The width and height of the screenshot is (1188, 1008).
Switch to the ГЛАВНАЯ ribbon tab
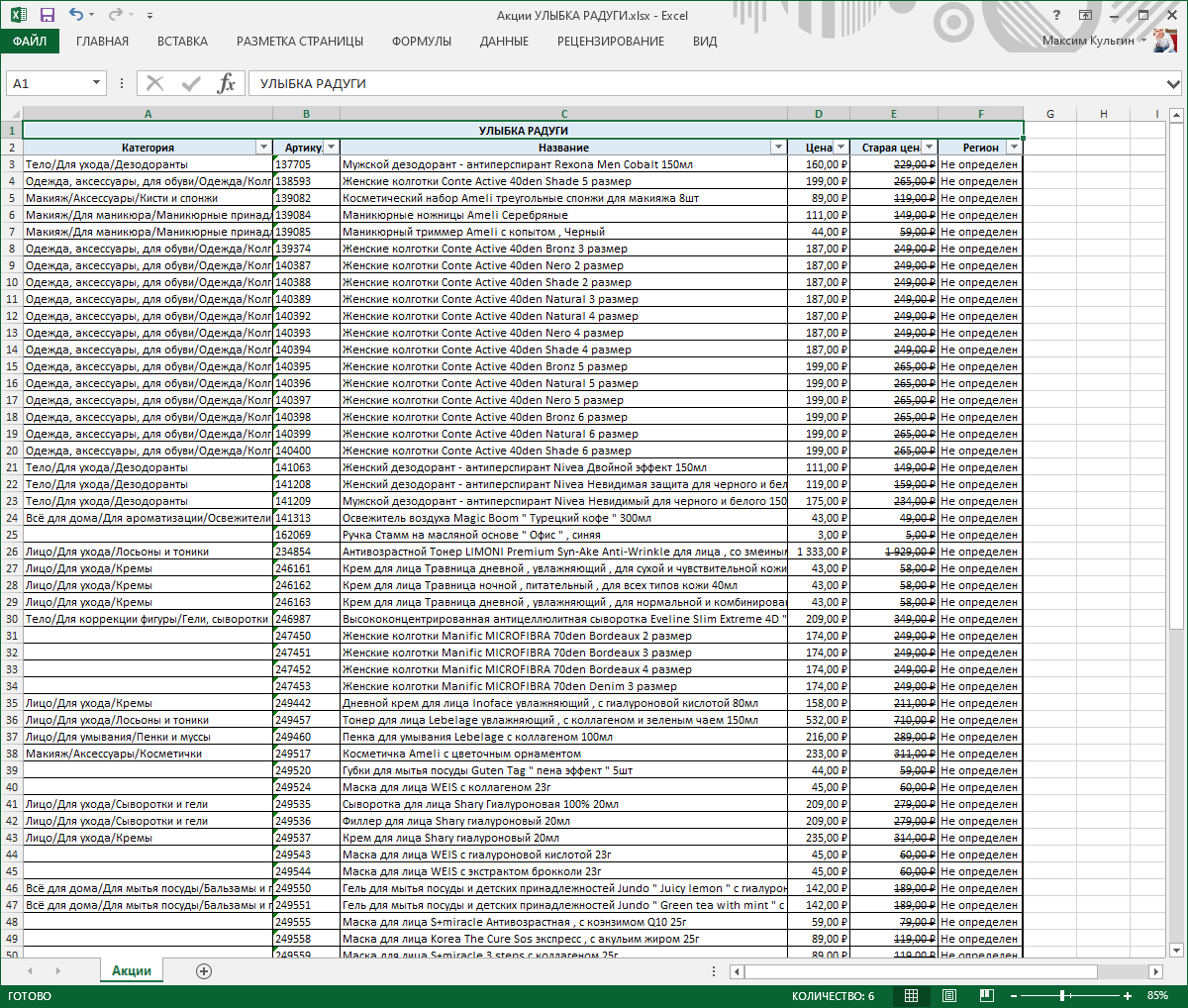(x=102, y=42)
